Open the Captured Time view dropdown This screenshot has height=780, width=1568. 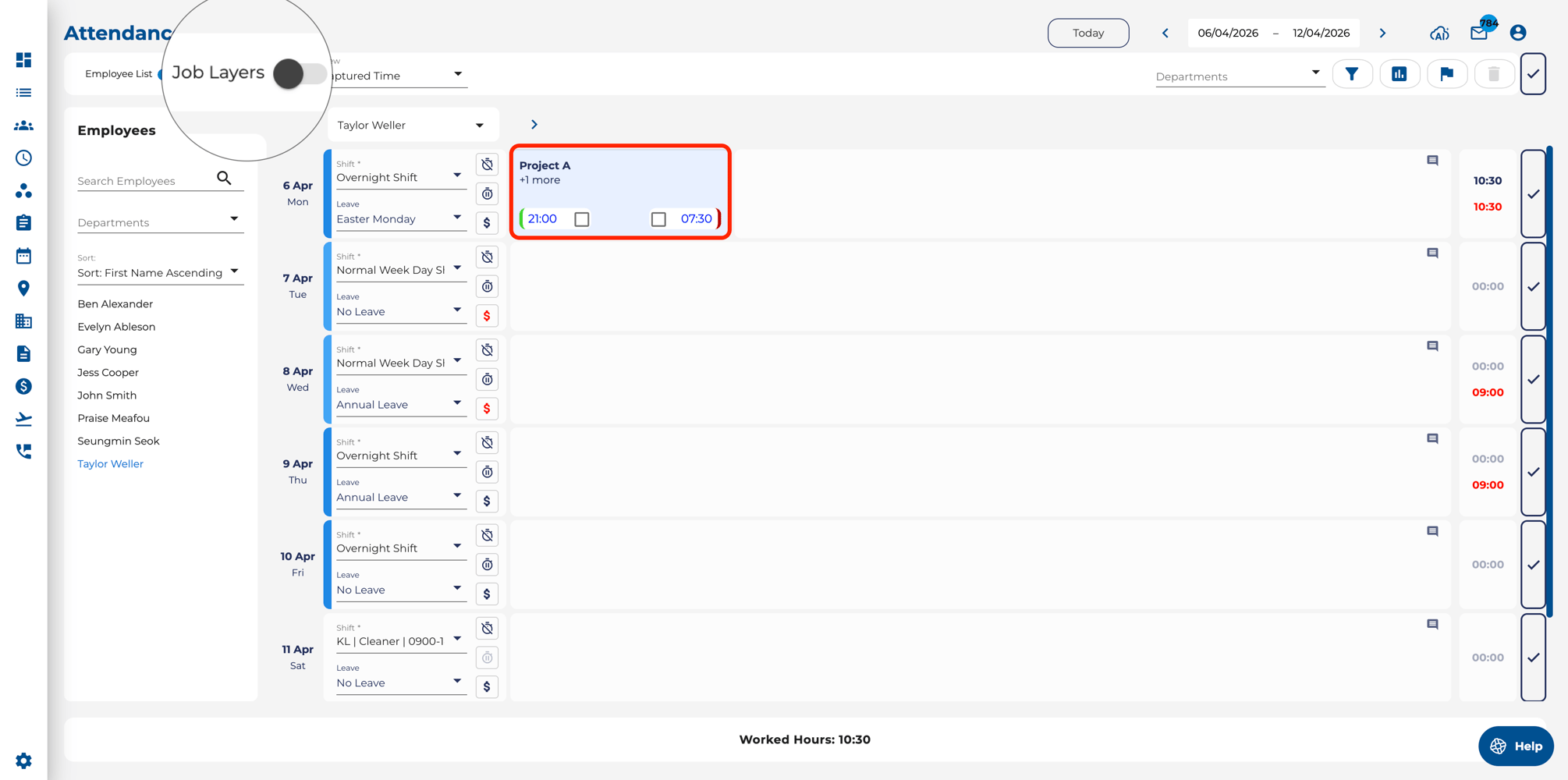pos(398,76)
